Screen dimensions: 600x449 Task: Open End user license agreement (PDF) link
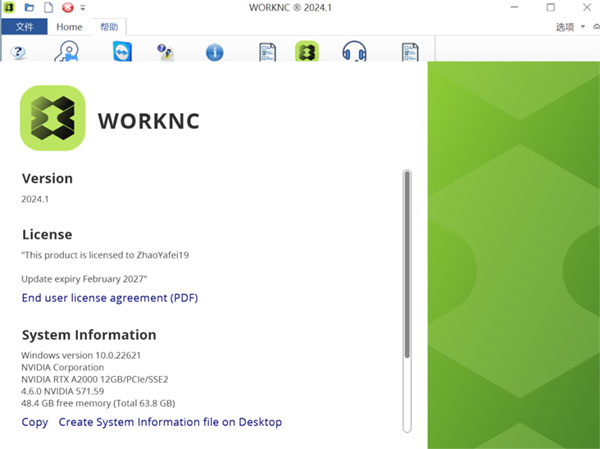[110, 298]
